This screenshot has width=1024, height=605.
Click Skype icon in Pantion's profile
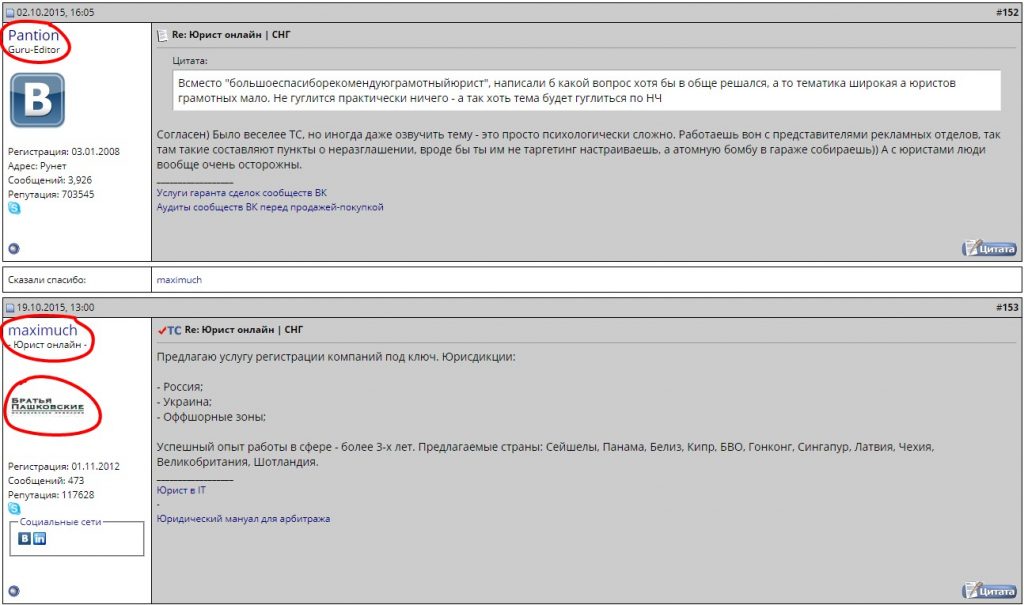(14, 208)
